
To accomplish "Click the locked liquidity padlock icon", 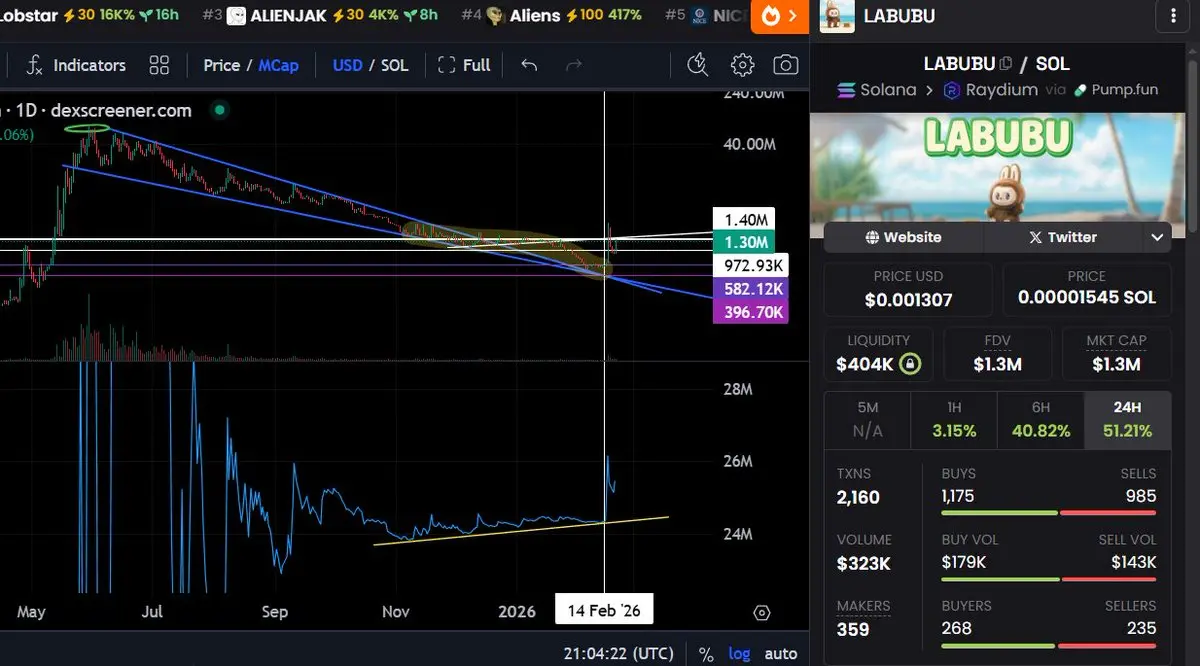I will (910, 364).
